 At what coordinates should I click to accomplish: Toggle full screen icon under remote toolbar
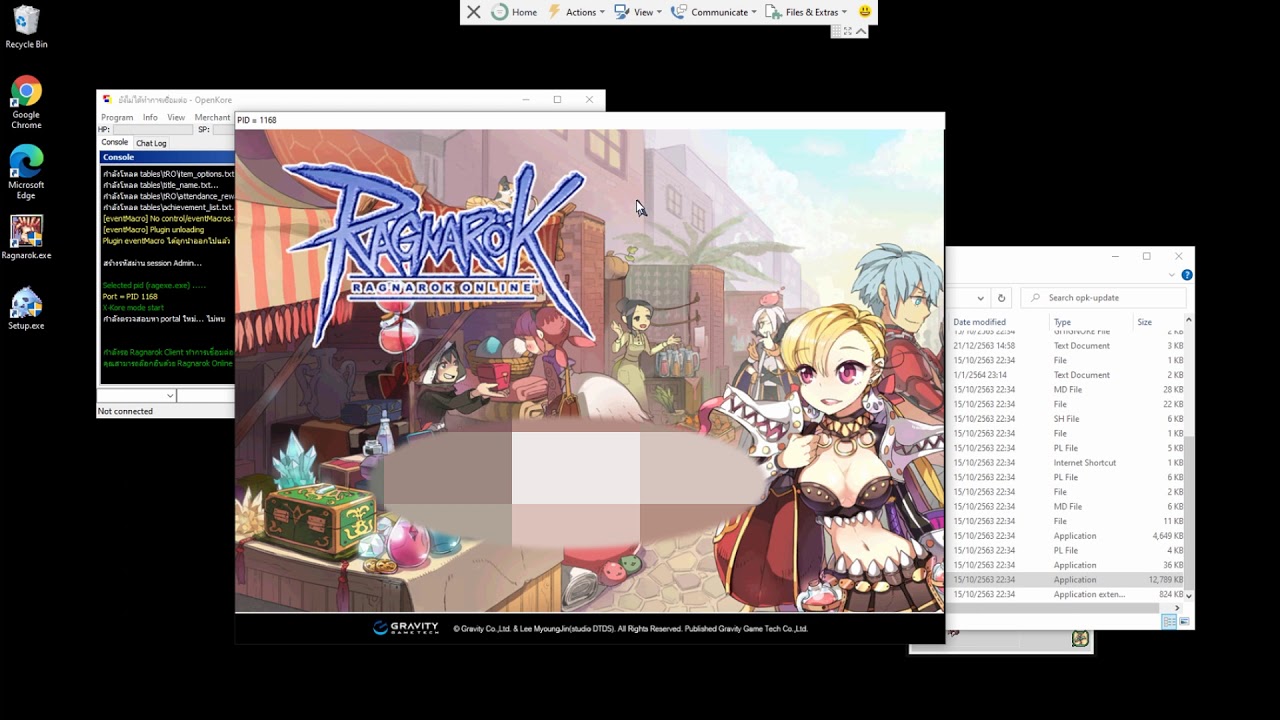(848, 31)
